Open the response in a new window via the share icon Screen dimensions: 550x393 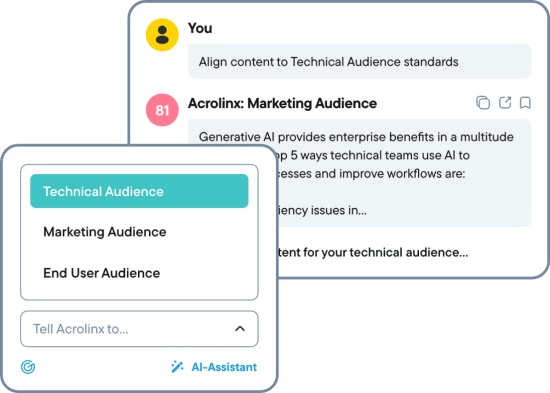[505, 102]
